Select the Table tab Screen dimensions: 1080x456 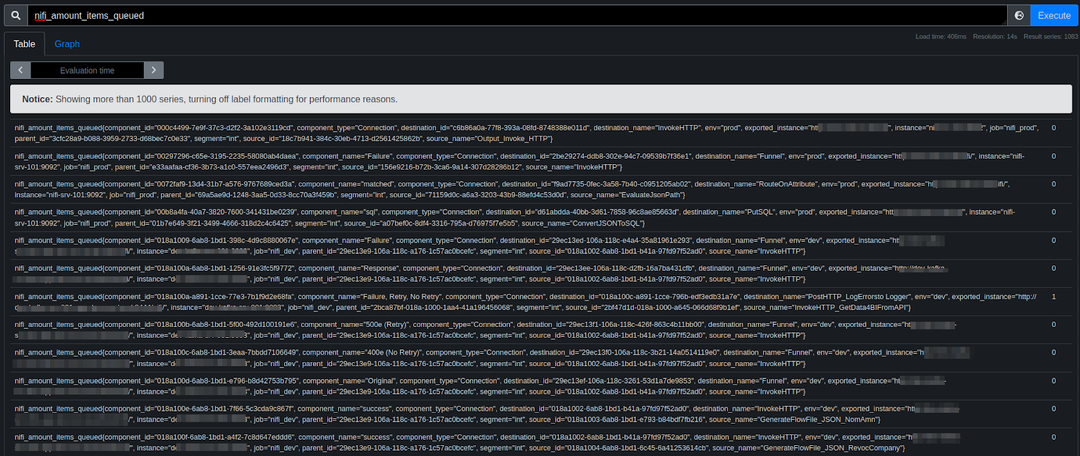point(25,44)
